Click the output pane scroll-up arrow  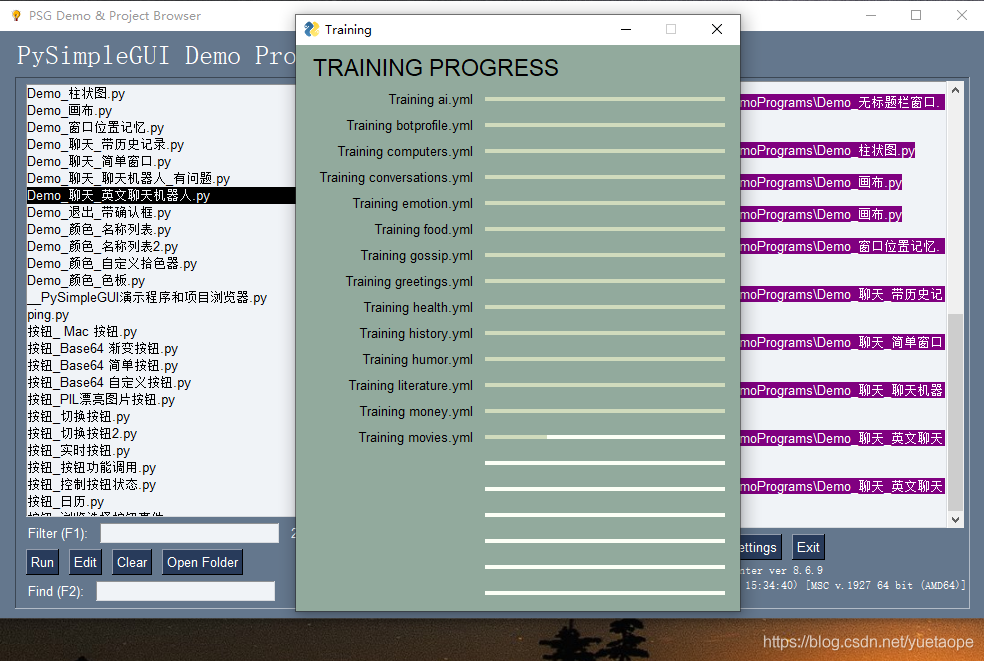[955, 90]
